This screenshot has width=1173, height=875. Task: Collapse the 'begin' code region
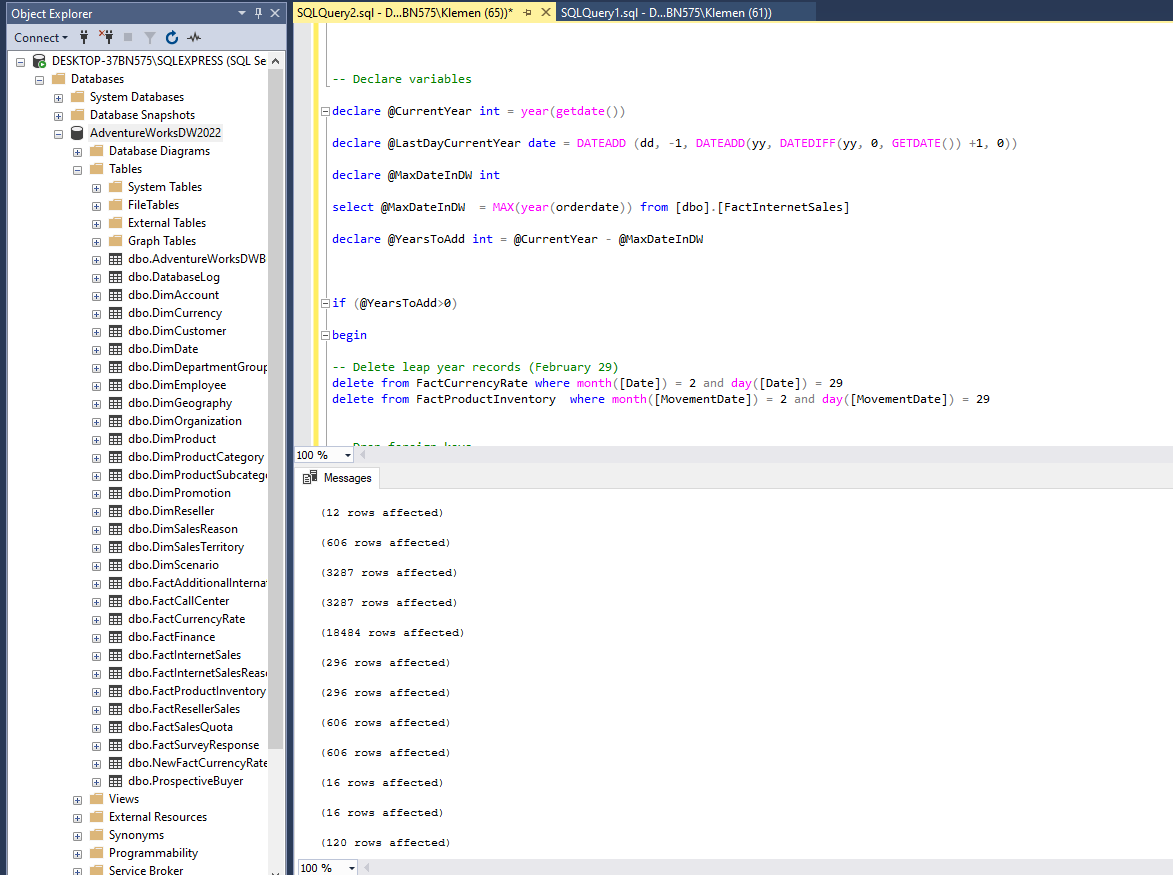pos(324,335)
